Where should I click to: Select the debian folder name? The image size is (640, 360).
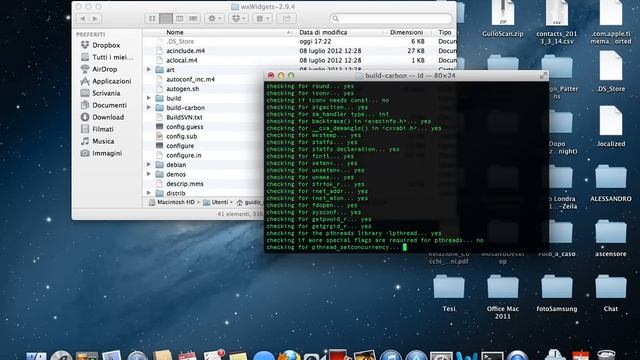176,165
